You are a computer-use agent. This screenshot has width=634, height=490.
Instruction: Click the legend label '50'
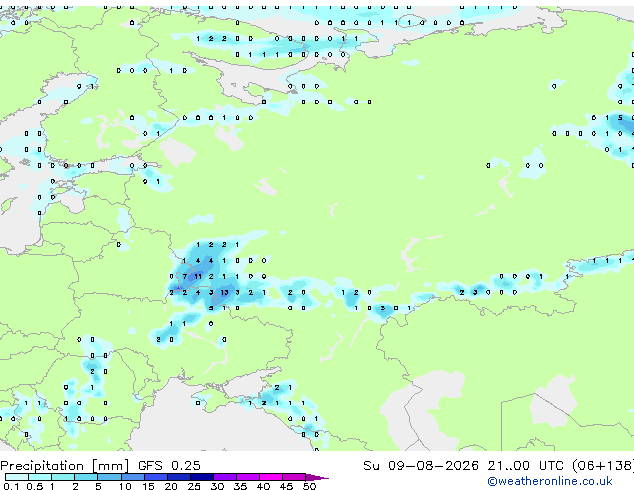coord(309,486)
